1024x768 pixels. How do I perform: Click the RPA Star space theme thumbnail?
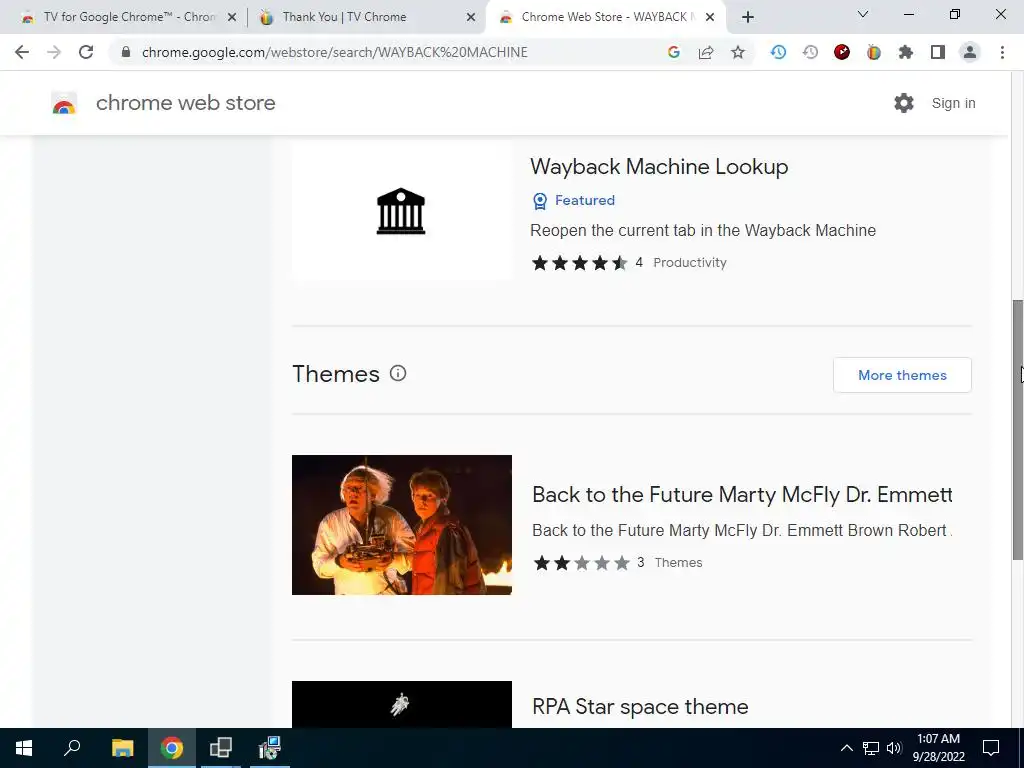point(402,705)
